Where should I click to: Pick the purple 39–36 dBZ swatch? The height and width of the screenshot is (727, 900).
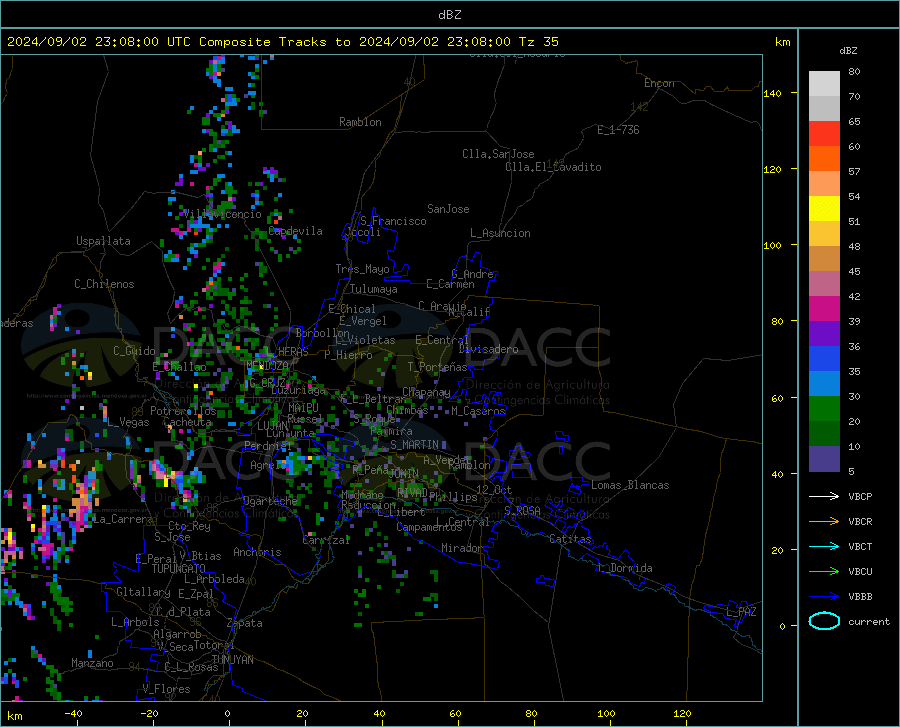point(824,334)
